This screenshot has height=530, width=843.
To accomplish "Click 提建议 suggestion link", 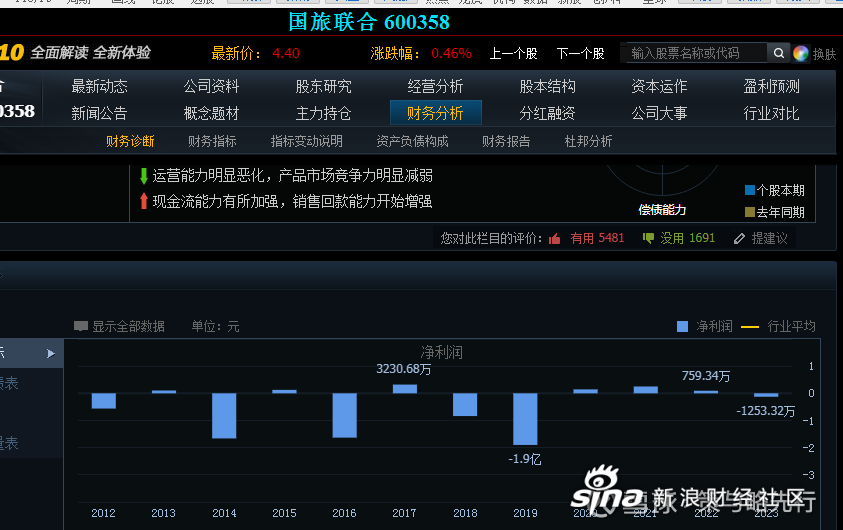I will 769,238.
